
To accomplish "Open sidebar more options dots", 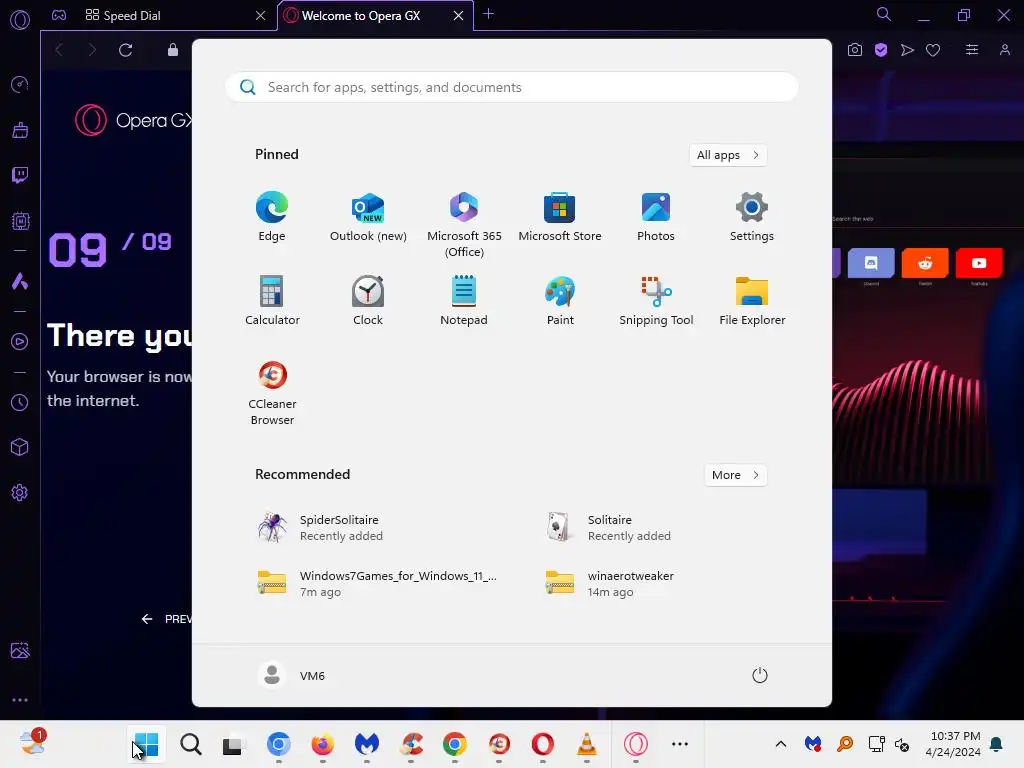I will 20,699.
